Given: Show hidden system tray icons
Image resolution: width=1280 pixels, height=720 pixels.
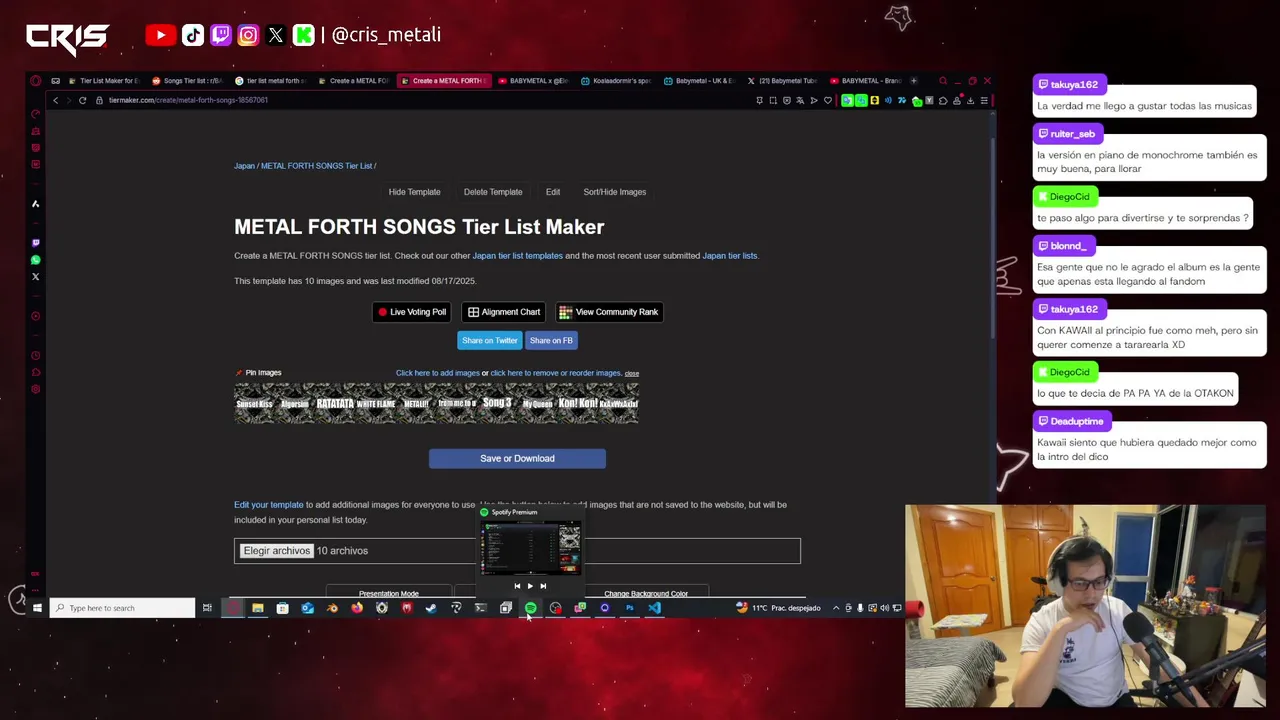Looking at the screenshot, I should pyautogui.click(x=836, y=608).
